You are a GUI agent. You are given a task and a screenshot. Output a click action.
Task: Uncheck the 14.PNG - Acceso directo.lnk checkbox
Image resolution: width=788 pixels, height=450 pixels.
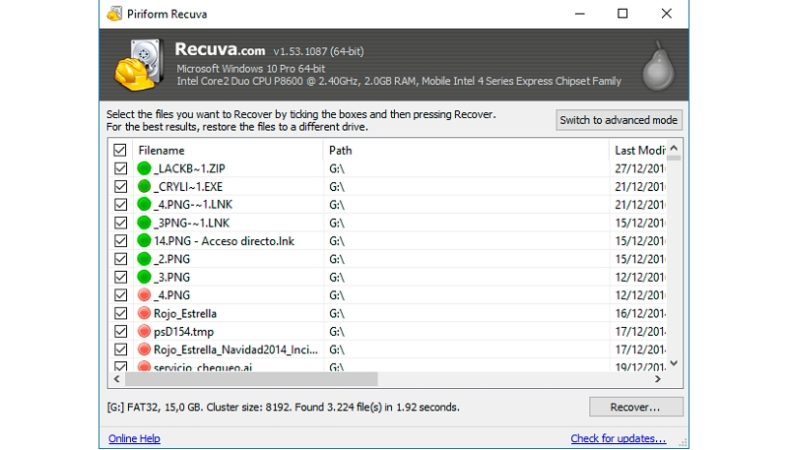121,241
